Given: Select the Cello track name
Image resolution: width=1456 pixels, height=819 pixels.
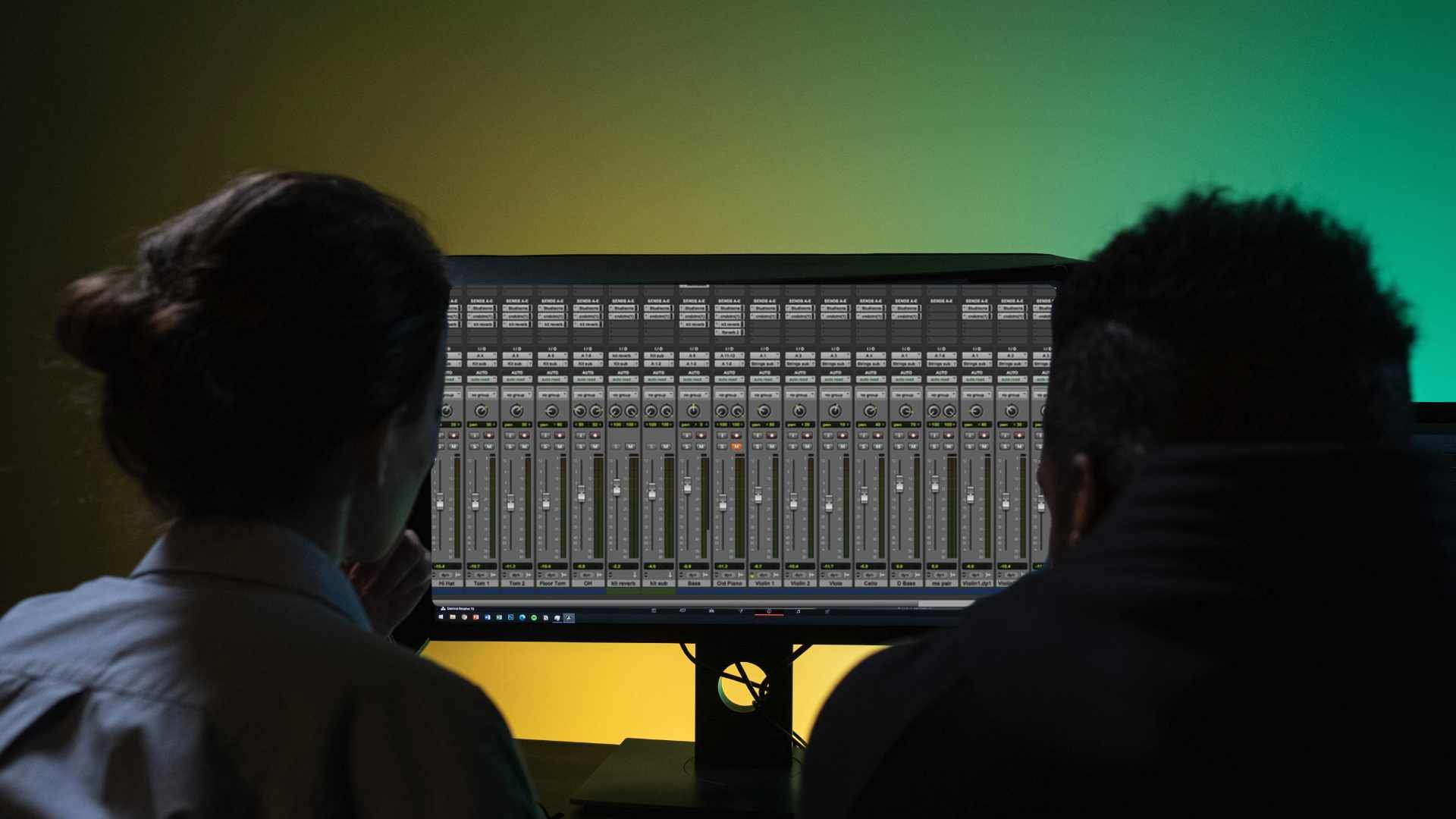Looking at the screenshot, I should pos(870,583).
